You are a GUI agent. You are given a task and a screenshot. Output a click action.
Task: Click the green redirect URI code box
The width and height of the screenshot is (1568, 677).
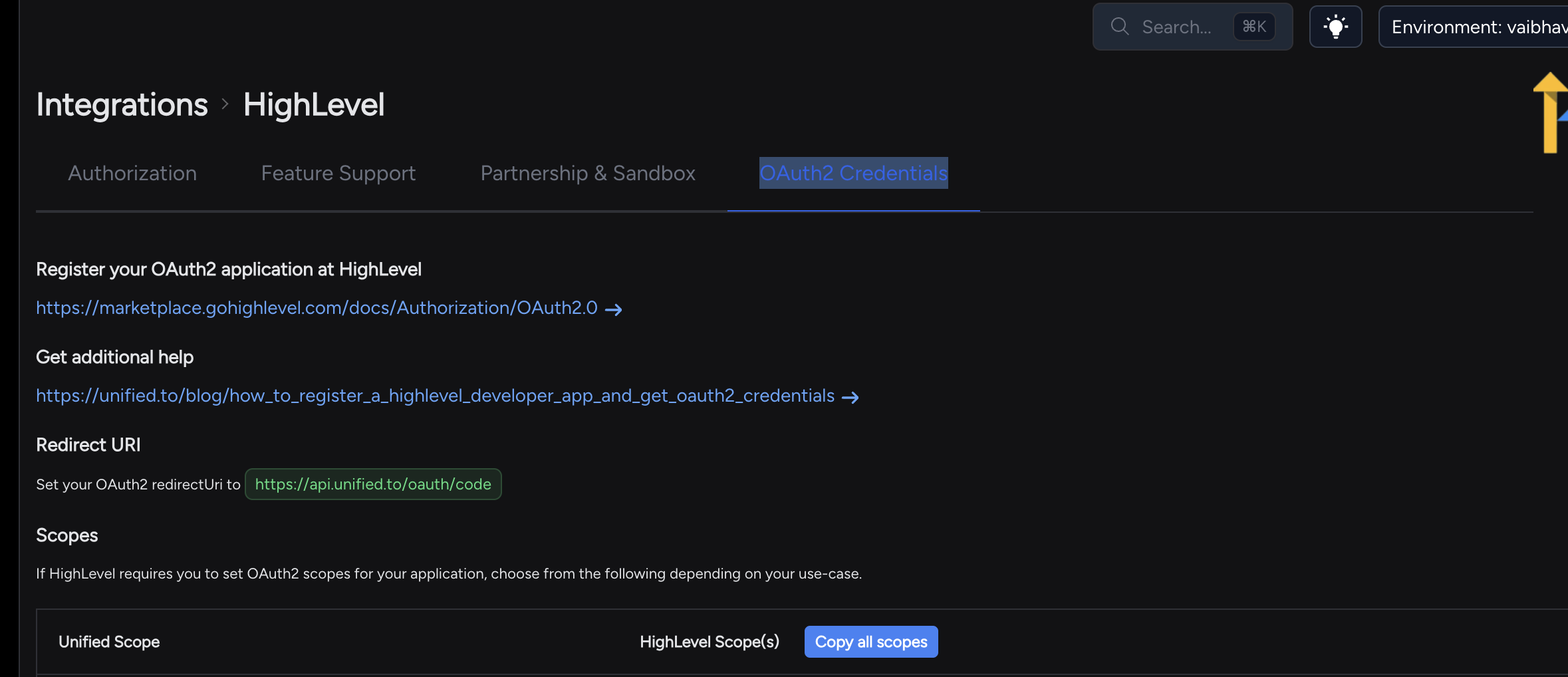pos(373,484)
